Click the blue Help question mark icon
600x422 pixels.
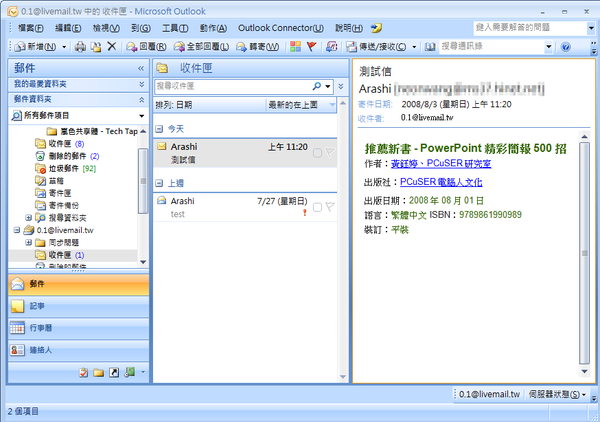click(566, 47)
